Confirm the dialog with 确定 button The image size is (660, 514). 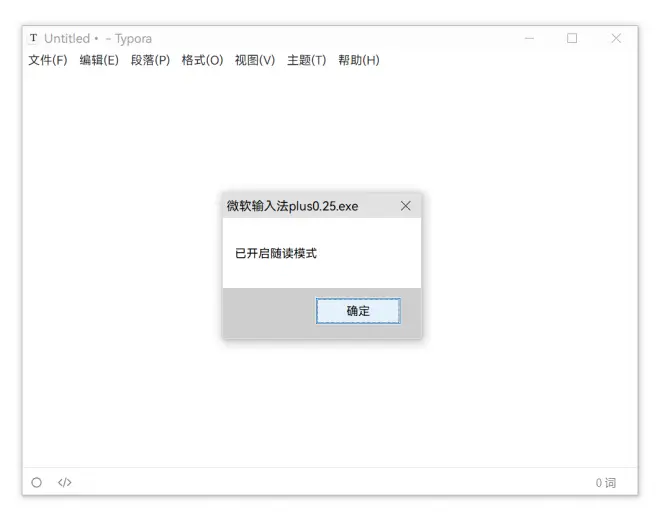358,311
